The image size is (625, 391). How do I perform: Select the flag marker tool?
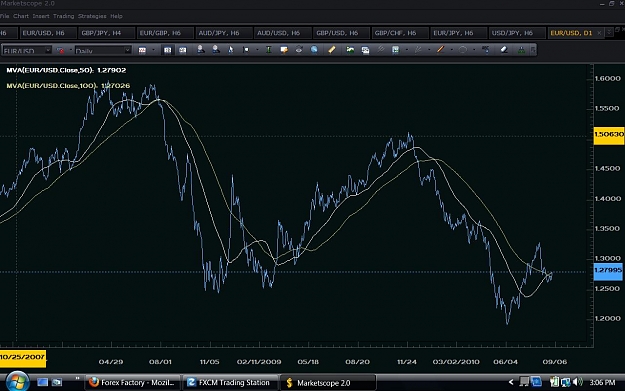[246, 50]
